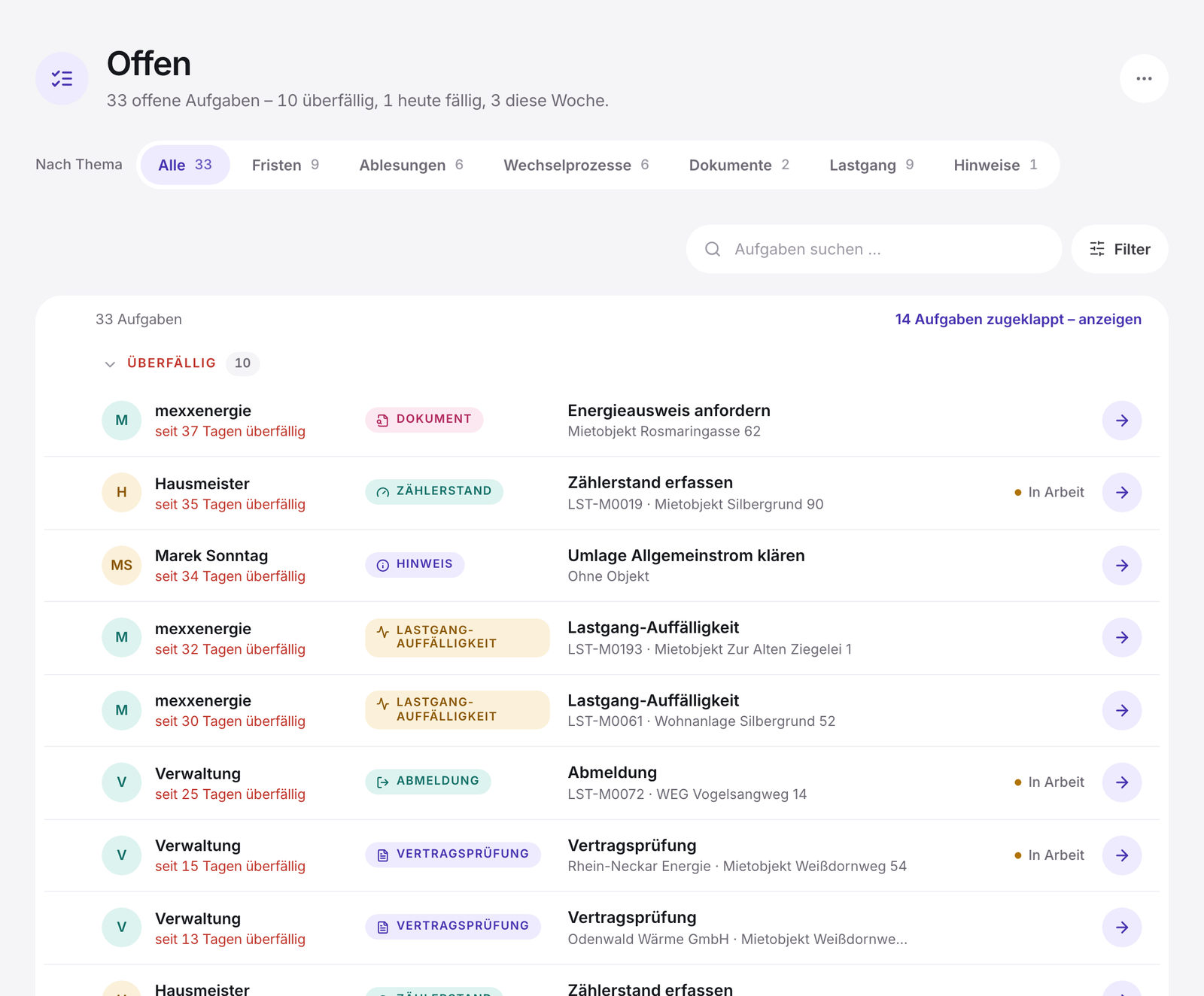This screenshot has height=996, width=1204.
Task: Click the HINWEIS tag badge
Action: coord(415,565)
